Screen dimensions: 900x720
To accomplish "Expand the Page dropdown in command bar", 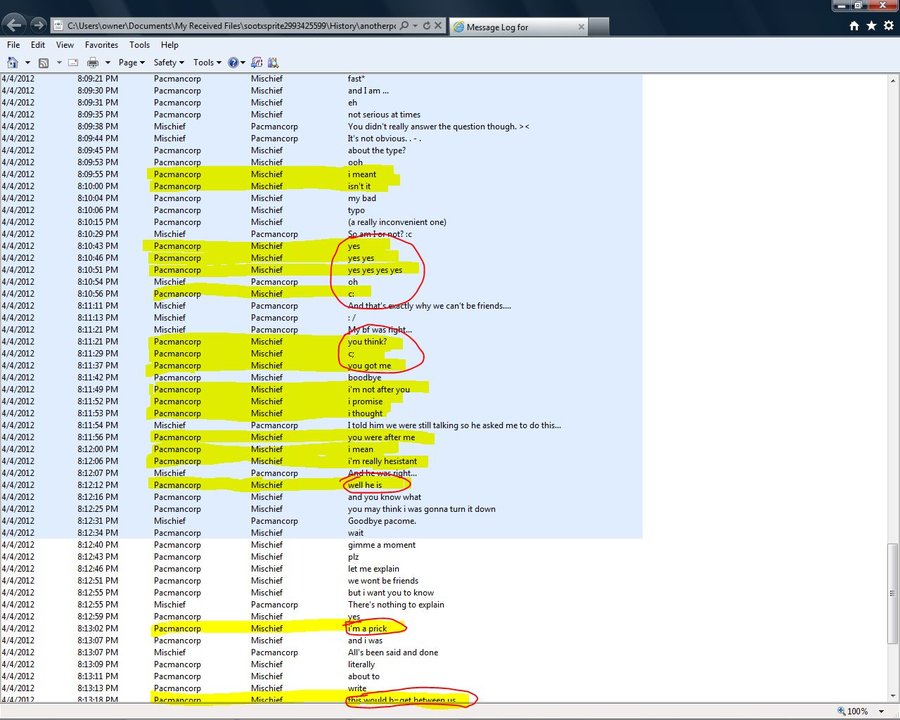I will [130, 62].
